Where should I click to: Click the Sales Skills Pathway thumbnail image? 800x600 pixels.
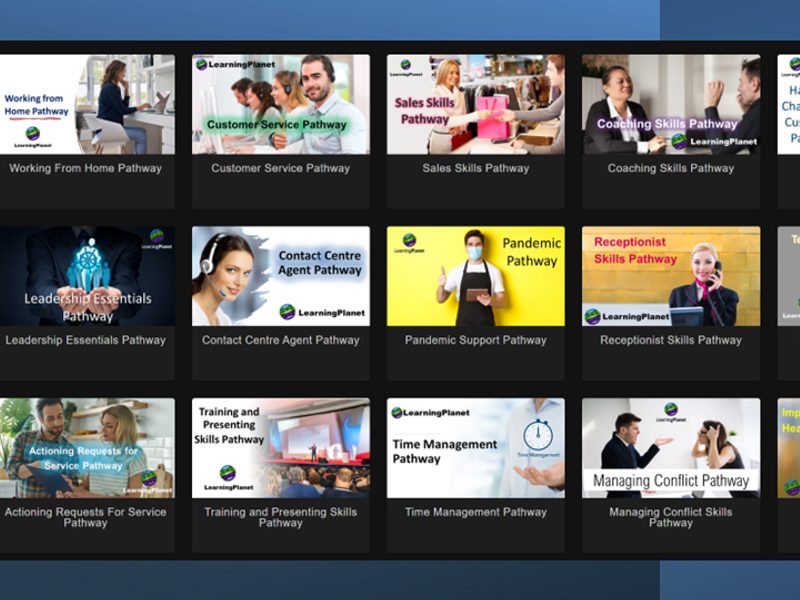475,104
